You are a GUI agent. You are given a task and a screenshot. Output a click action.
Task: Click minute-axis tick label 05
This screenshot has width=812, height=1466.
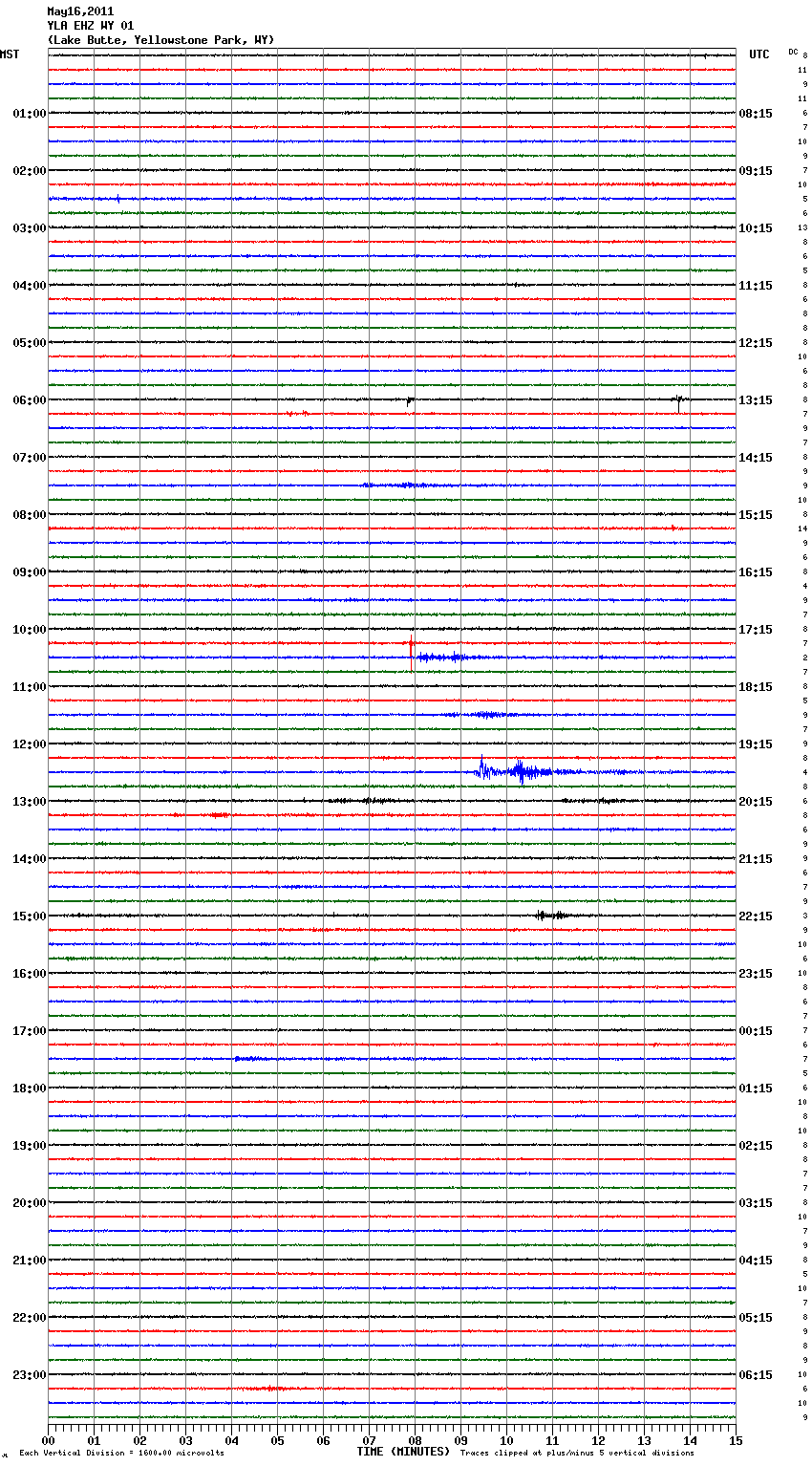[x=277, y=1440]
